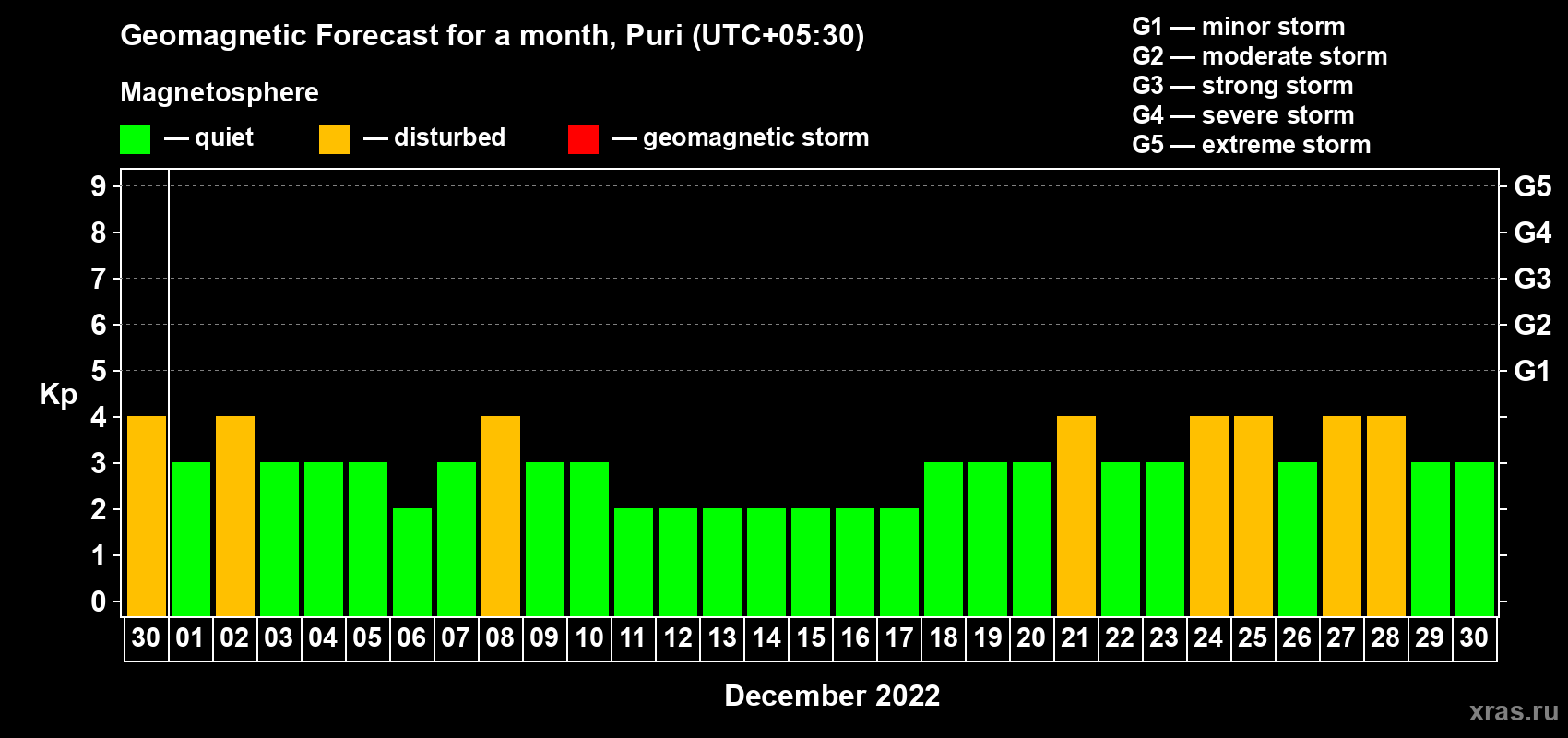Click the Kp value 0 axis tick label
Image resolution: width=1568 pixels, height=738 pixels.
(98, 601)
